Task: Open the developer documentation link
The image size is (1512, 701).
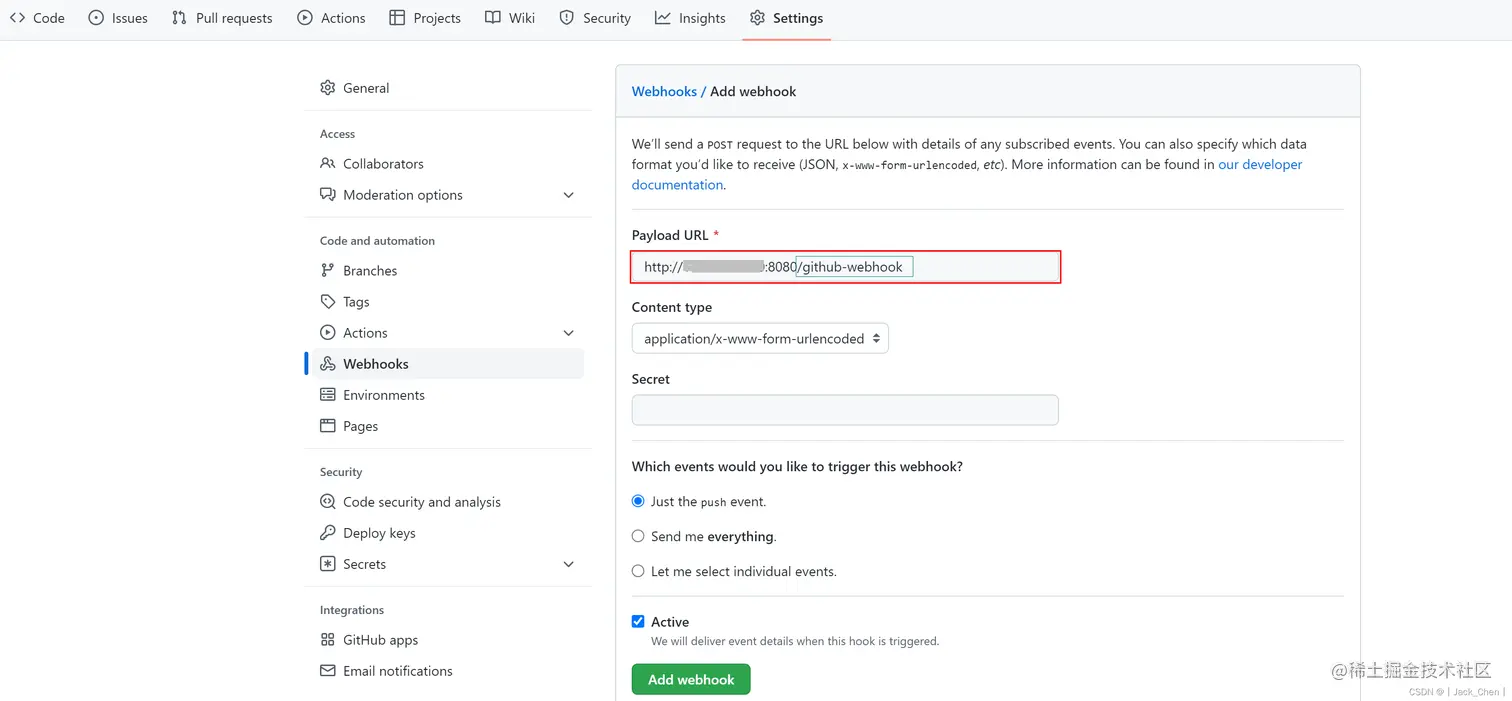Action: pos(1260,165)
